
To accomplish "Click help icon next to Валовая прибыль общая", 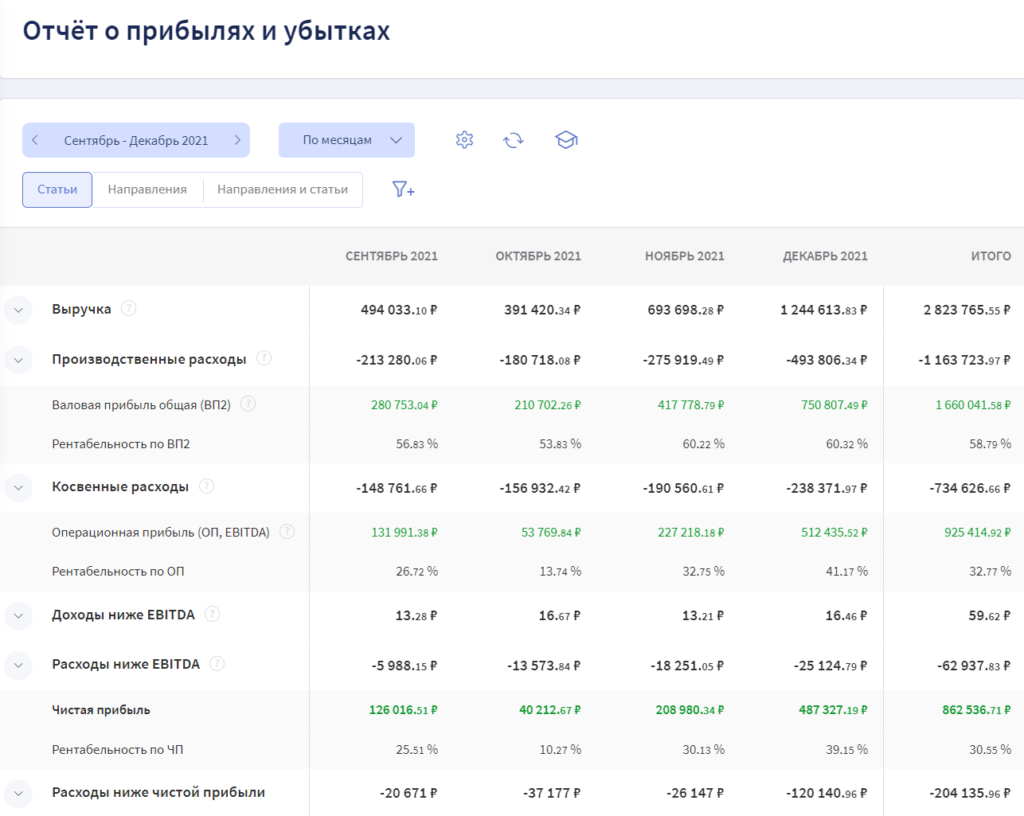I will click(248, 404).
